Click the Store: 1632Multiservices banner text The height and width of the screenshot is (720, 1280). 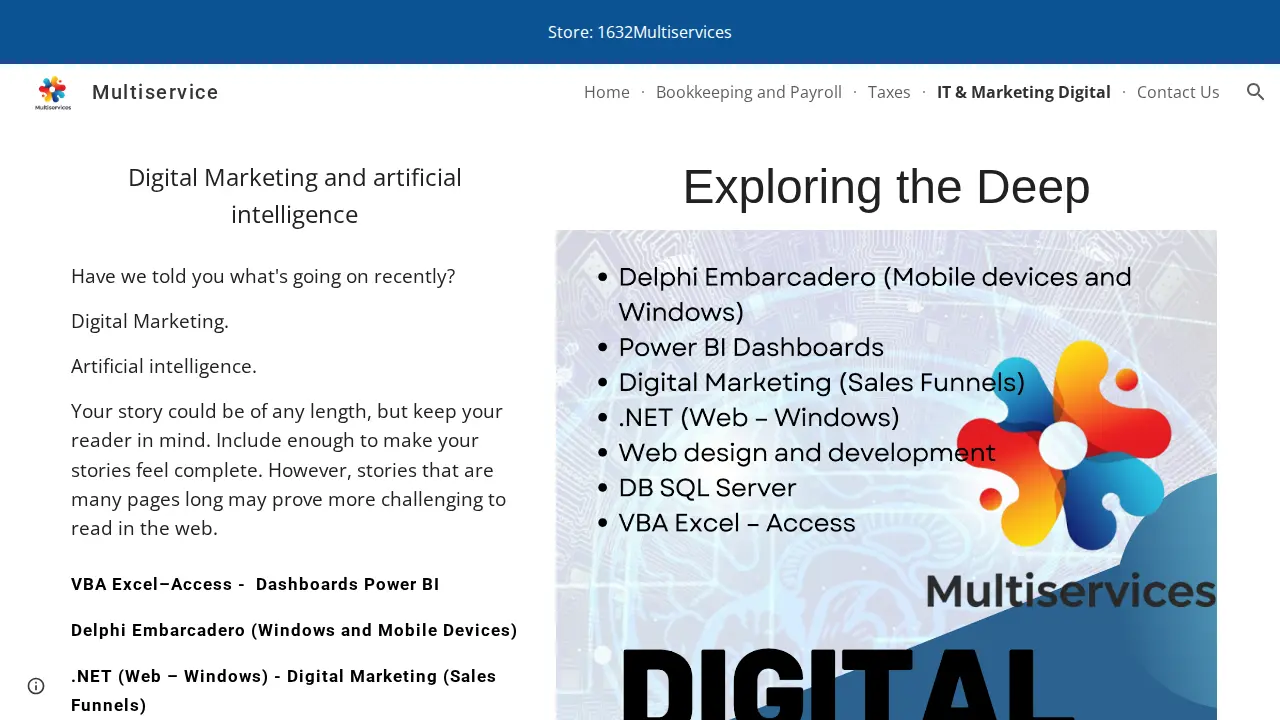640,32
